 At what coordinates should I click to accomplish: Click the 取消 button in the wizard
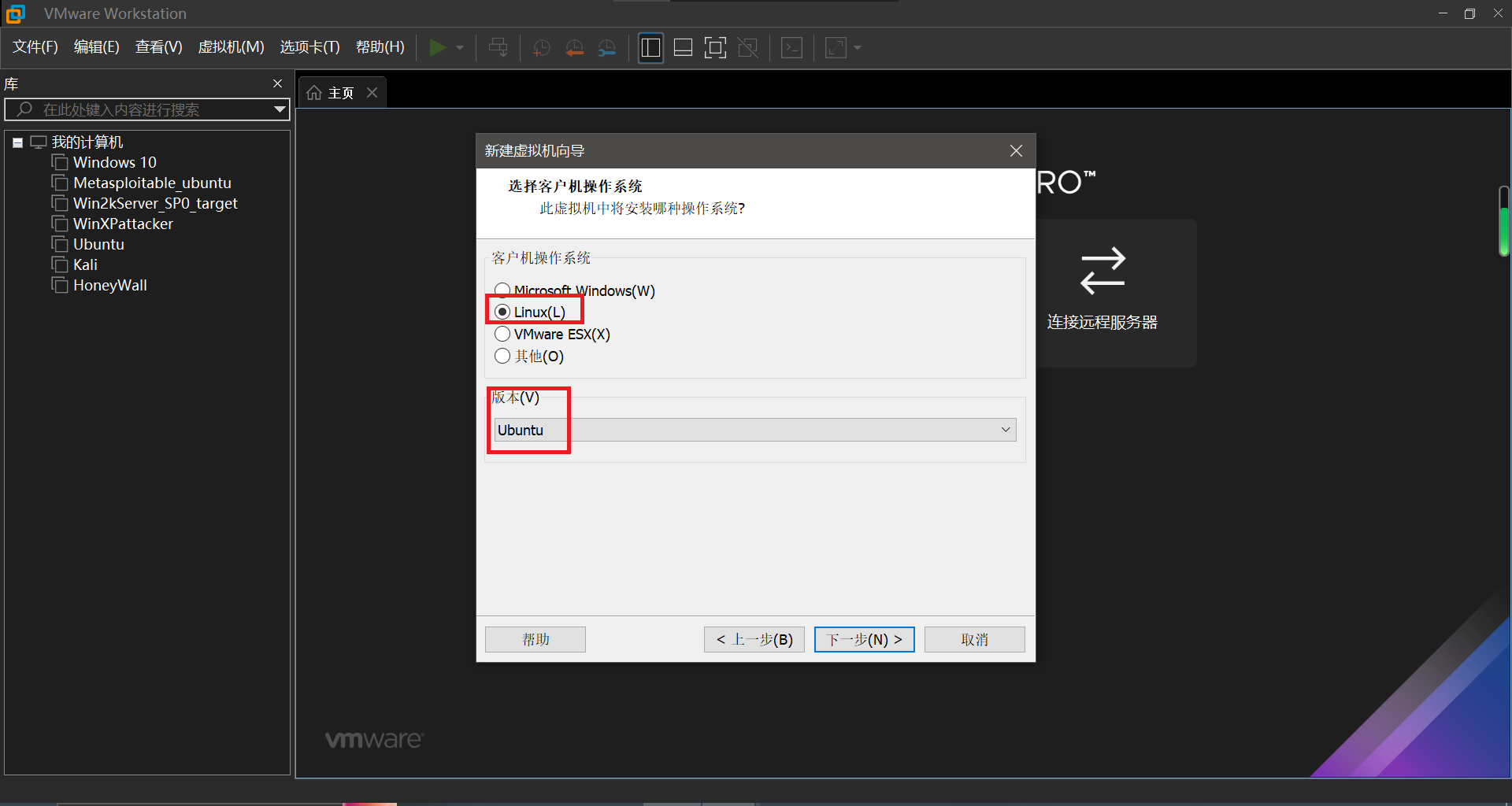(975, 639)
